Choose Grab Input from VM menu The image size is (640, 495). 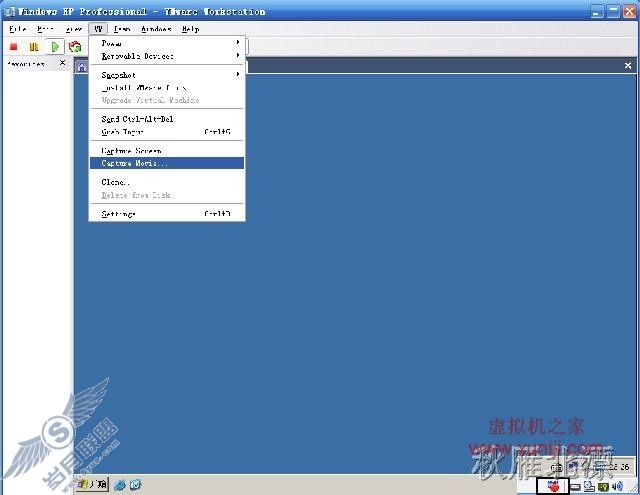click(x=167, y=132)
